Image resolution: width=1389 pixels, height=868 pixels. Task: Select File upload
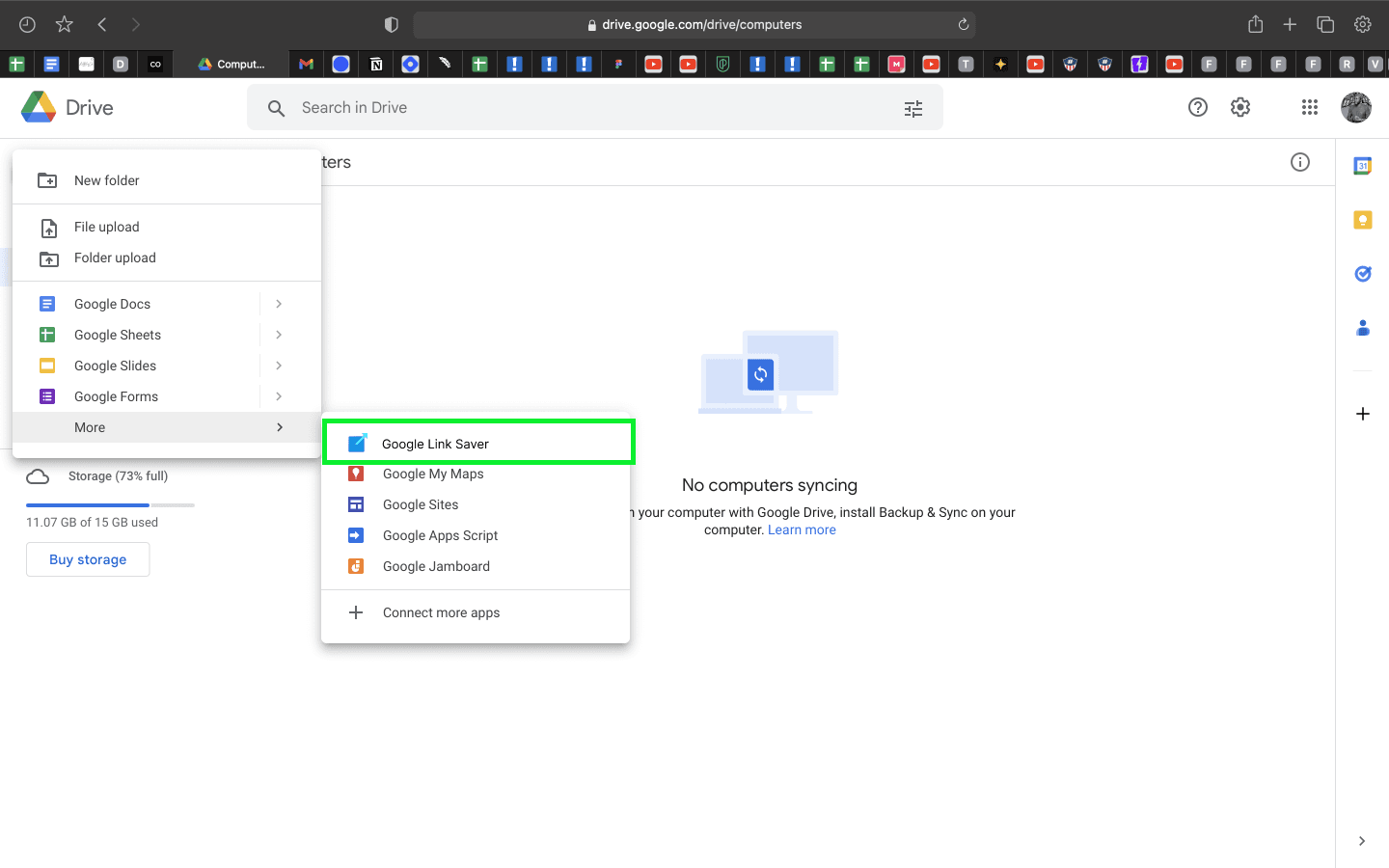167,227
